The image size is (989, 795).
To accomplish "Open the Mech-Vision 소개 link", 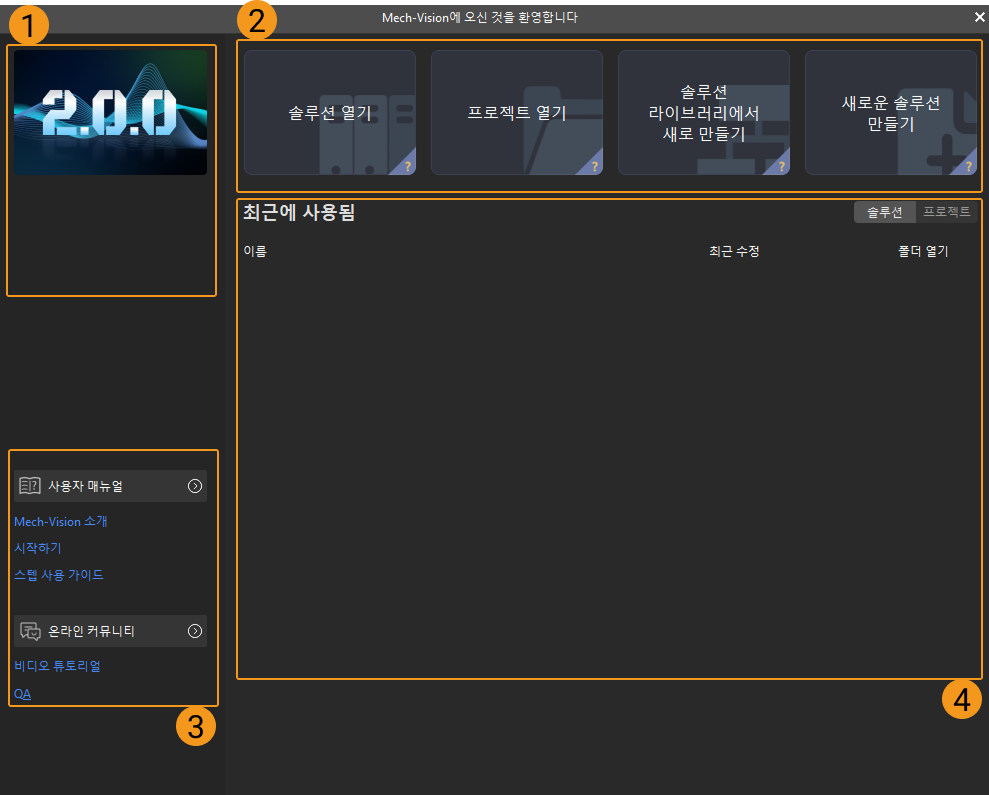I will click(61, 522).
